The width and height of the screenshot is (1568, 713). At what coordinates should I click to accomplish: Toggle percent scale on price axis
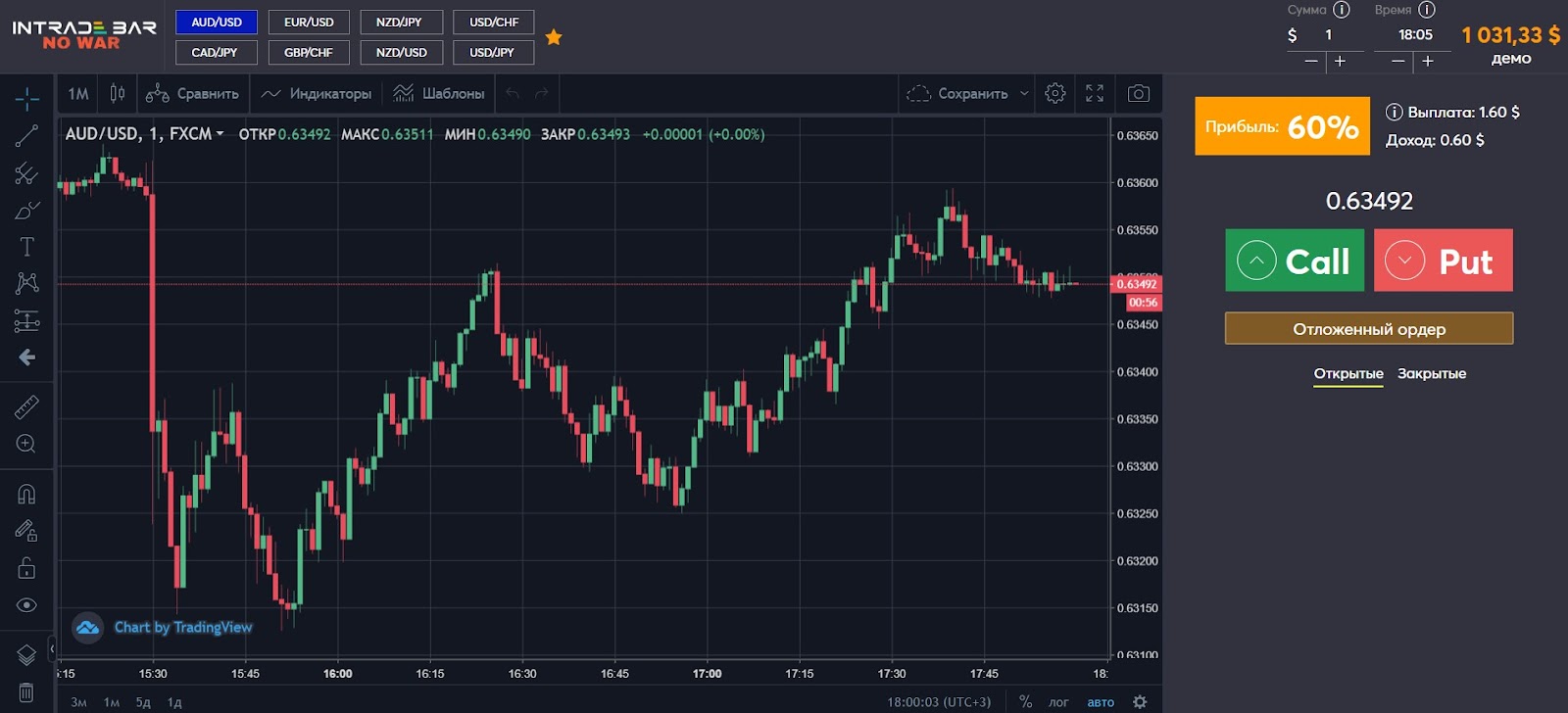point(1025,702)
